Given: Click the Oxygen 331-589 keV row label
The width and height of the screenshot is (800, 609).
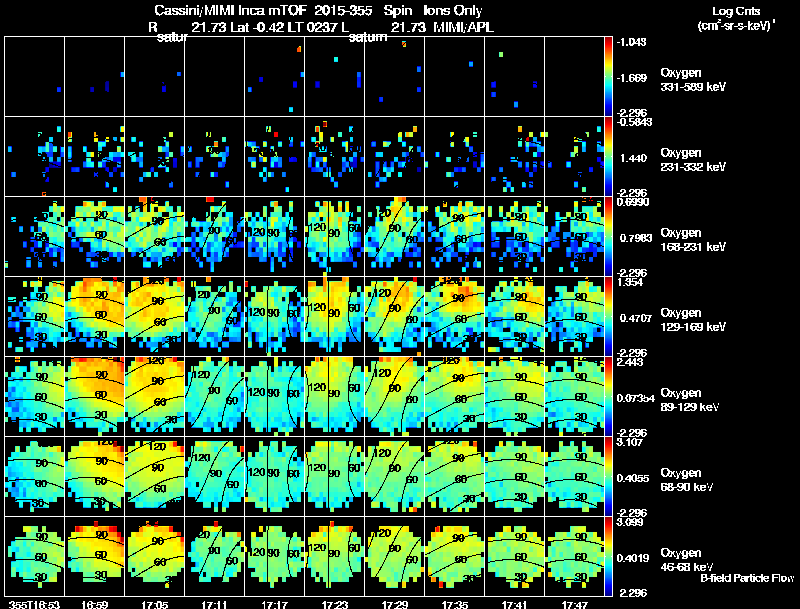Looking at the screenshot, I should click(x=693, y=80).
